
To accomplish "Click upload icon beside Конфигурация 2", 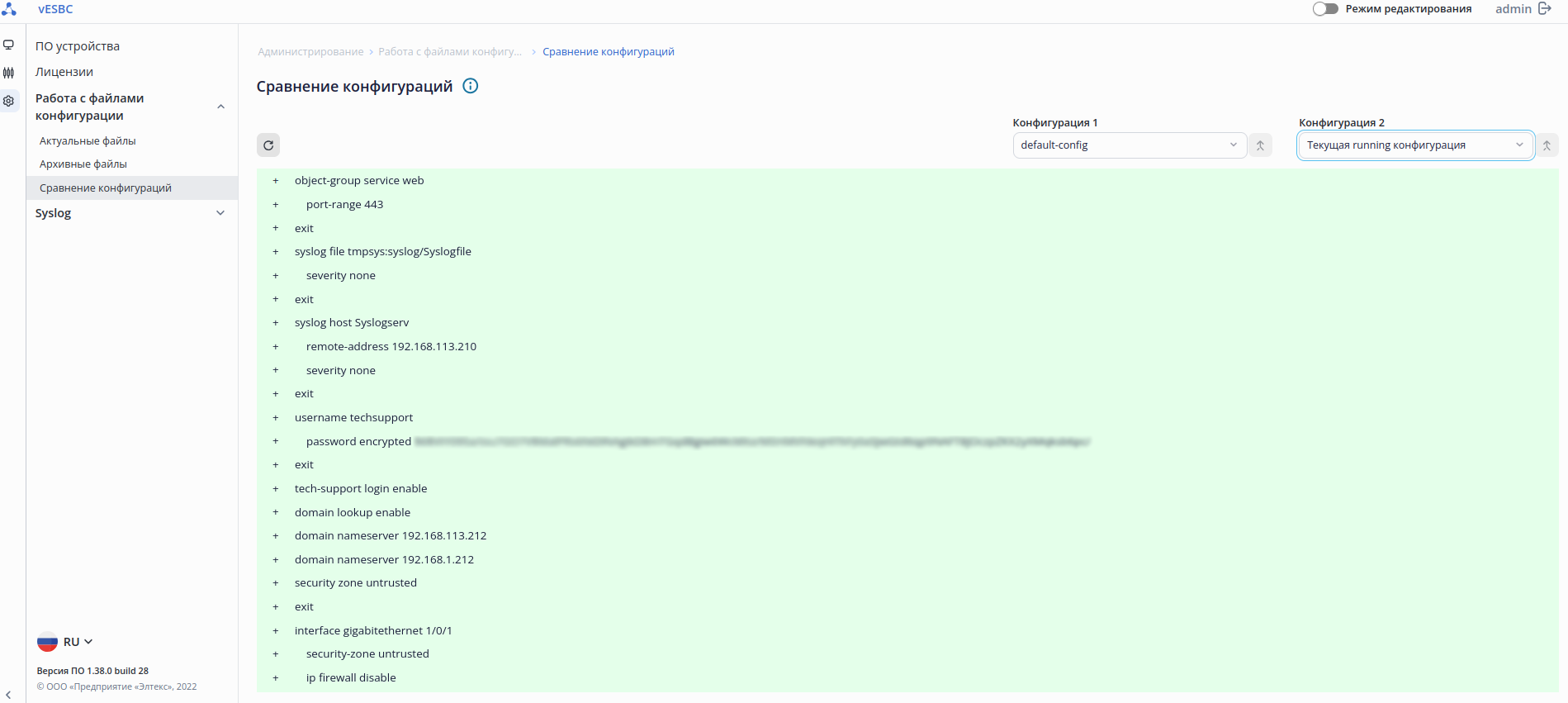I will 1547,145.
